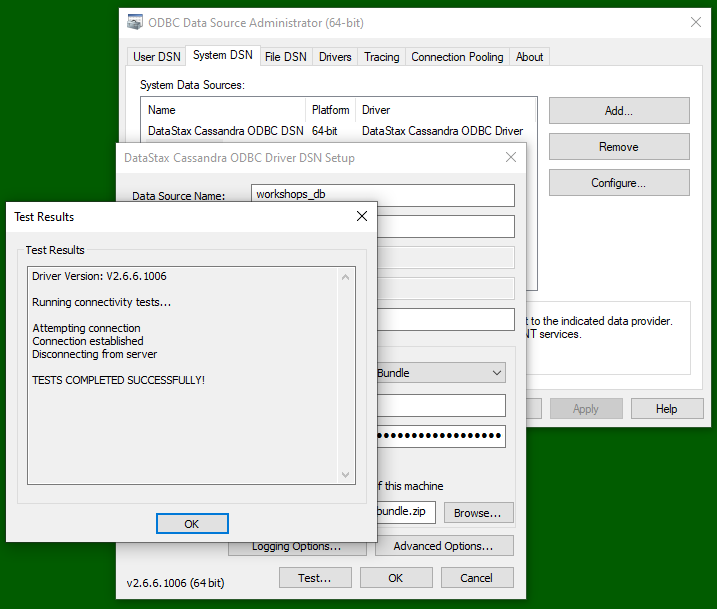
Task: Click the TESTS COMPLETED SUCCESSFULLY! text
Action: click(x=118, y=380)
